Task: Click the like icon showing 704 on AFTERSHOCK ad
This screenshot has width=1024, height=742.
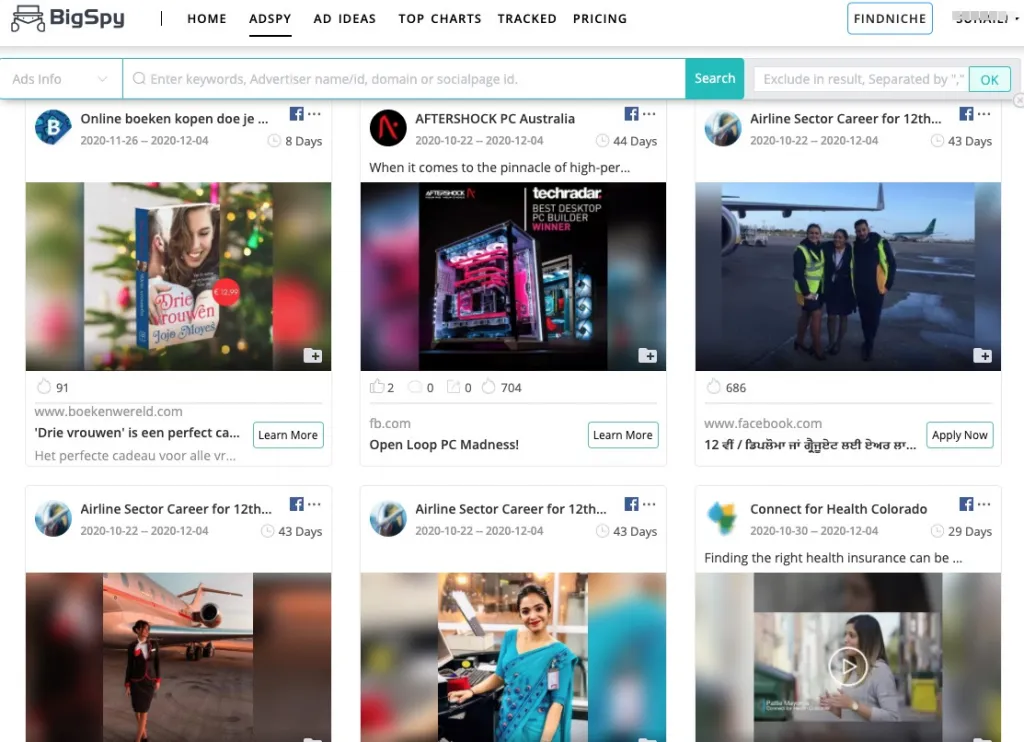Action: (x=488, y=387)
